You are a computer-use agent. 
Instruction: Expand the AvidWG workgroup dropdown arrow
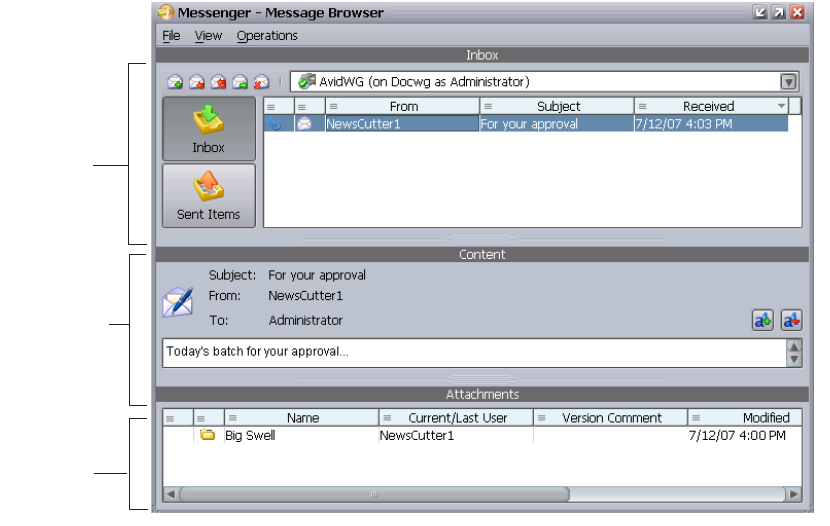coord(788,82)
